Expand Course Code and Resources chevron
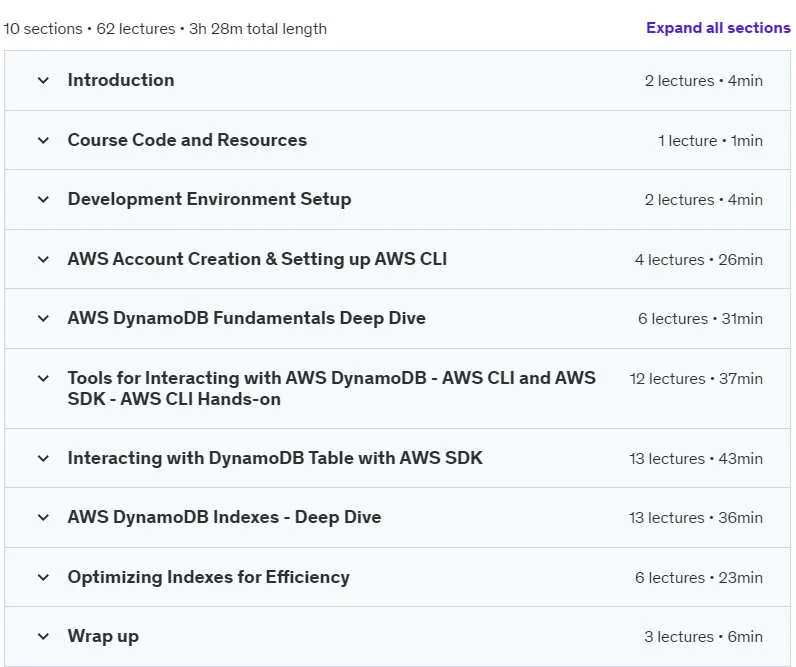The width and height of the screenshot is (796, 667). [x=43, y=140]
